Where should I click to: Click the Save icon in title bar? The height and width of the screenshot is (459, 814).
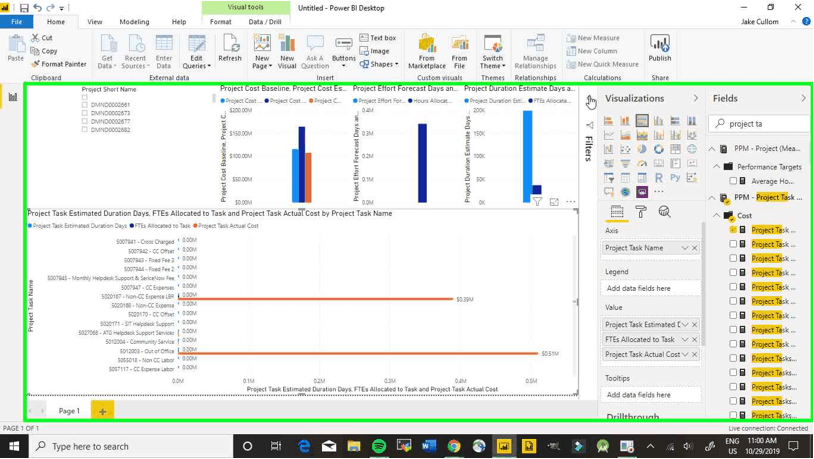tap(24, 8)
